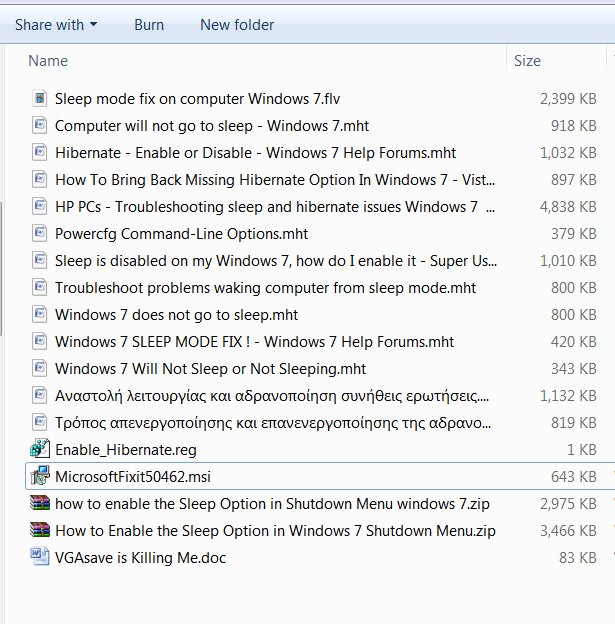Click the Windows 7 Shutdown Menu.zip archive icon
This screenshot has width=615, height=624.
pos(40,530)
